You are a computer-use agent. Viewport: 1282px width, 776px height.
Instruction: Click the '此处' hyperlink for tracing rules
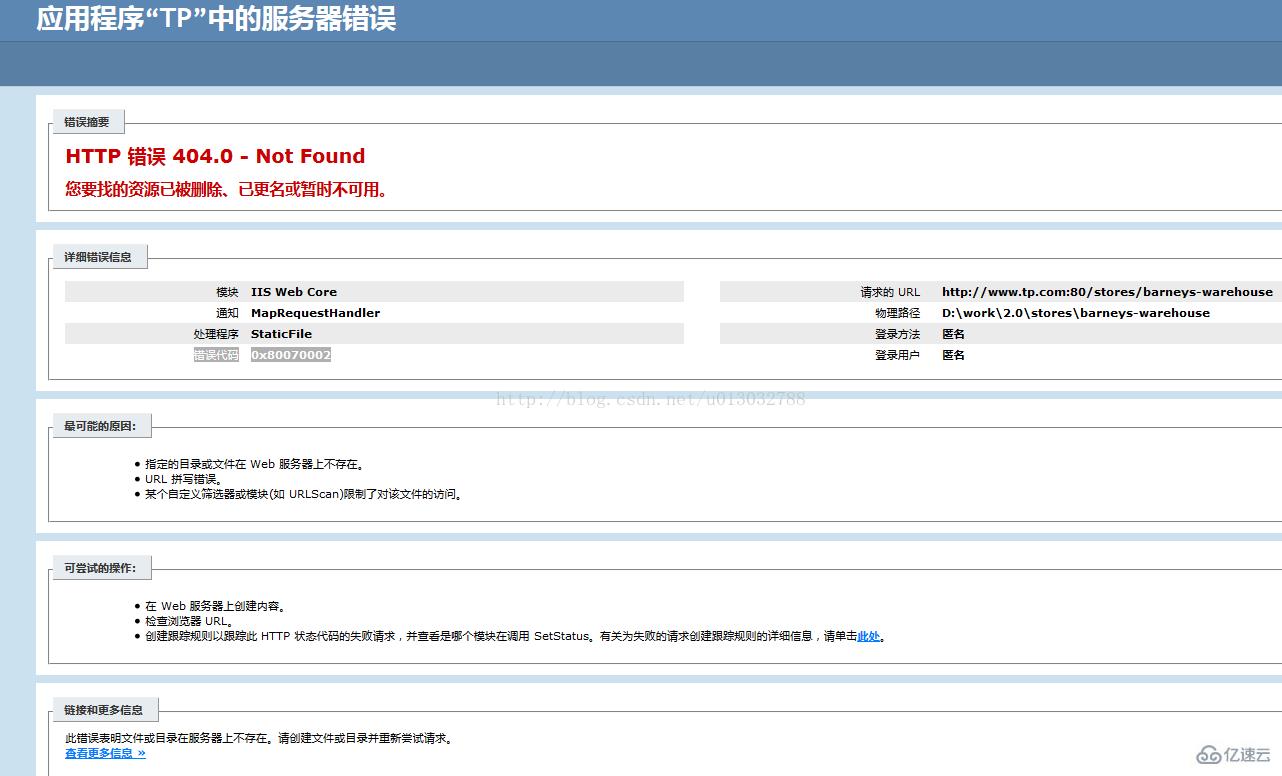click(x=869, y=636)
